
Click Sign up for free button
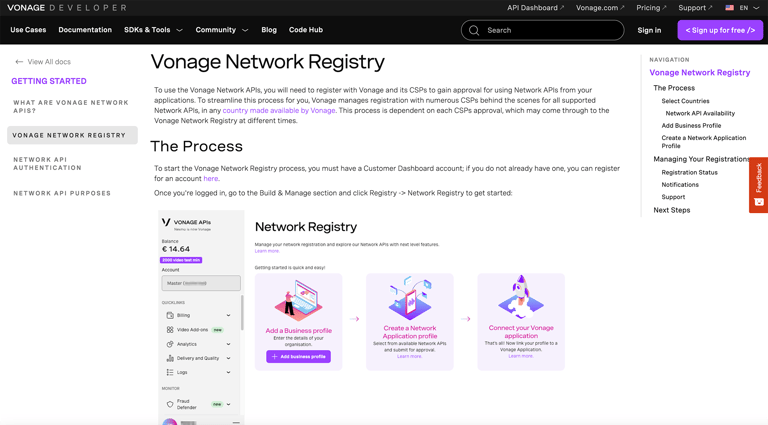click(x=720, y=30)
